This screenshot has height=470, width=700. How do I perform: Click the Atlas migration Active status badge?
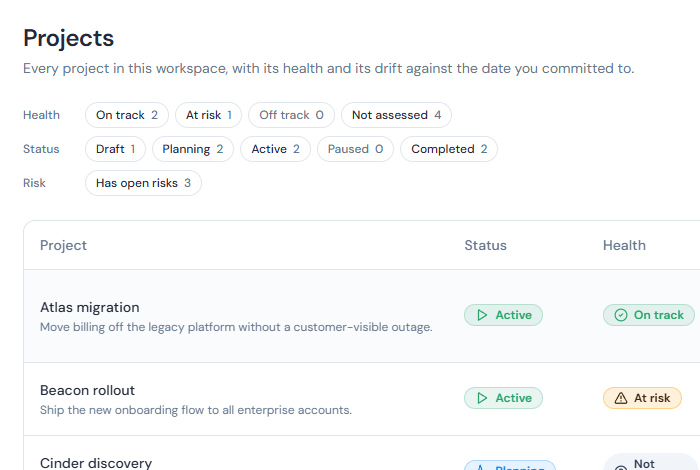(504, 315)
